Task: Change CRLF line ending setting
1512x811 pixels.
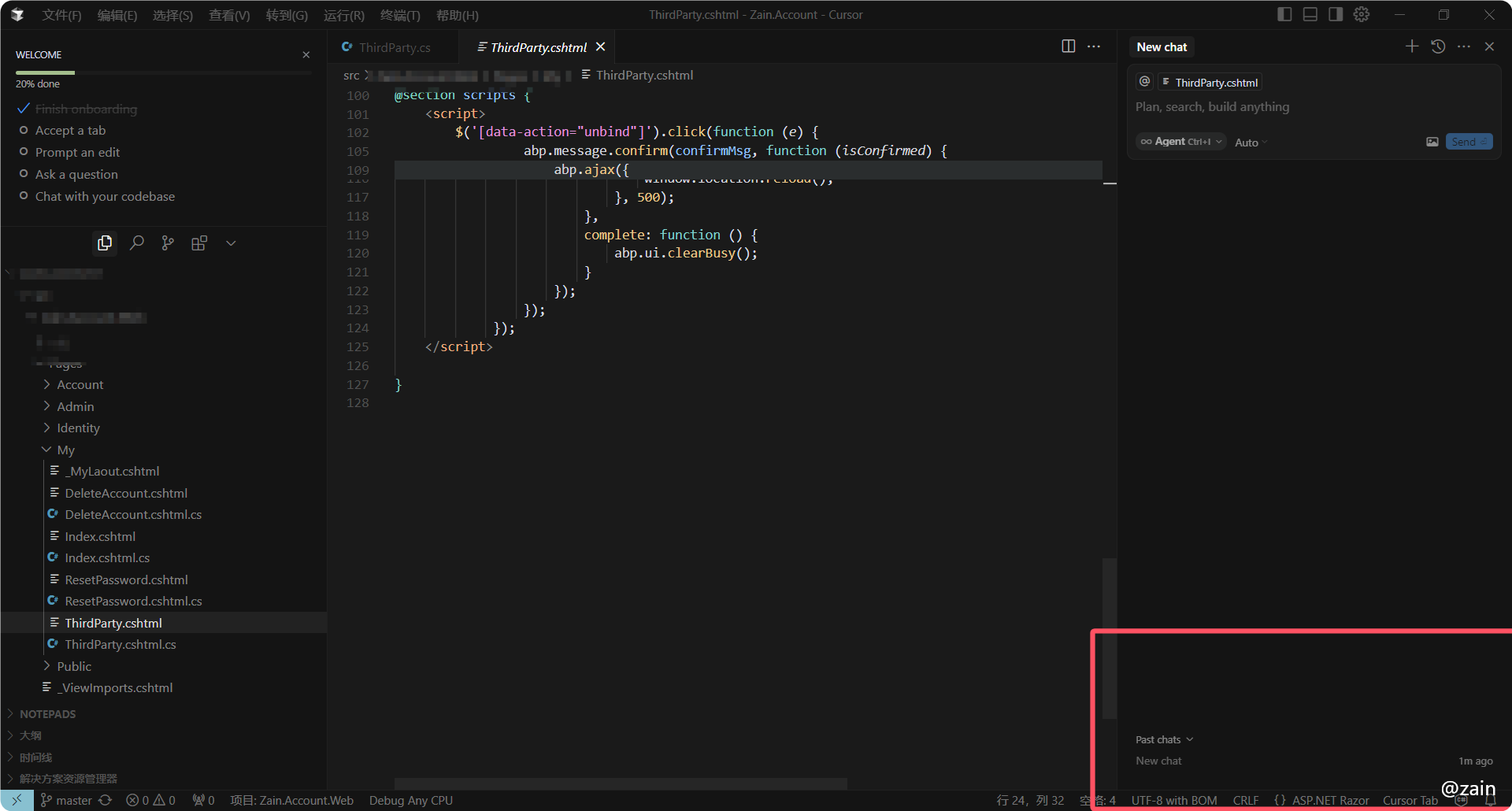Action: pyautogui.click(x=1246, y=800)
